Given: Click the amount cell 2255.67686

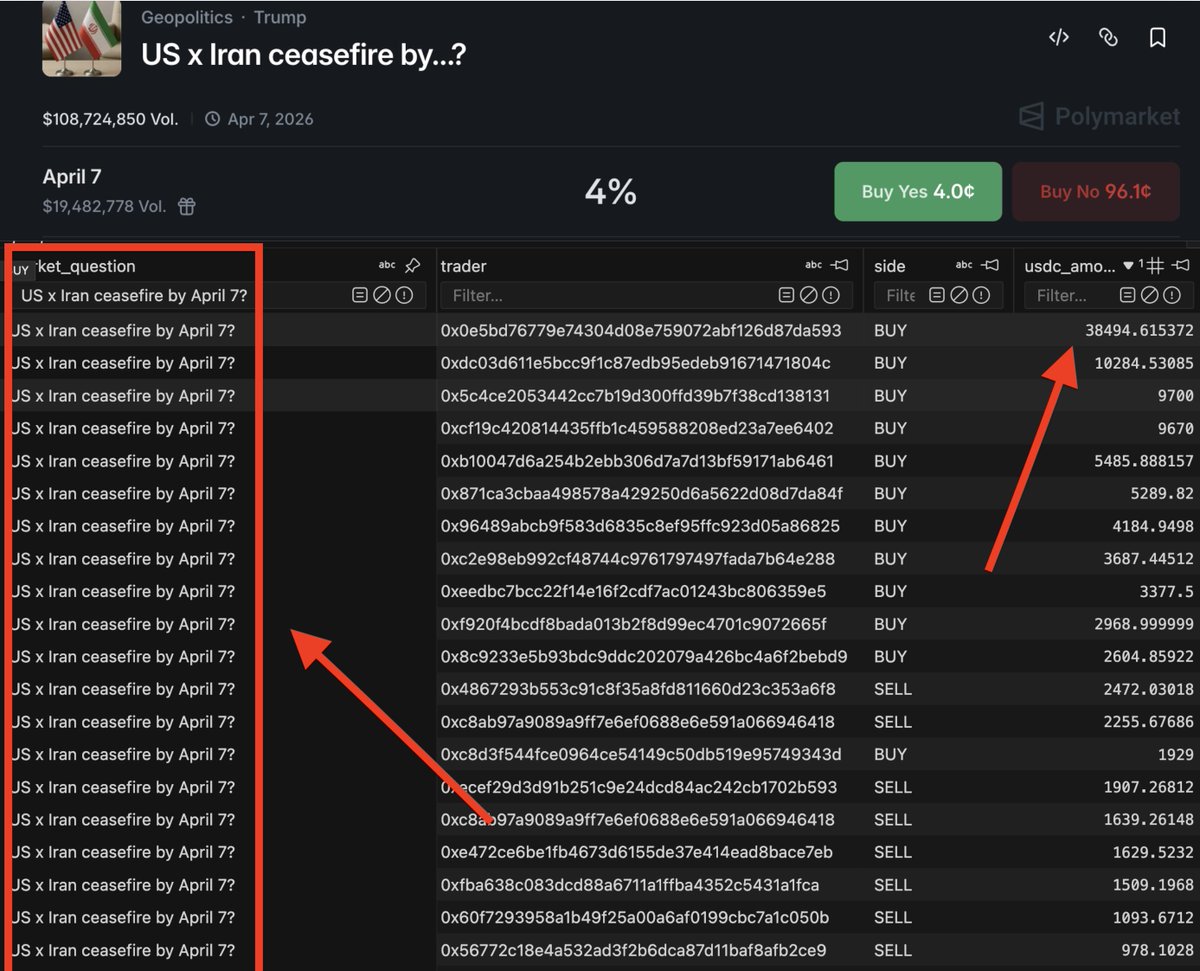Looking at the screenshot, I should (x=1149, y=722).
